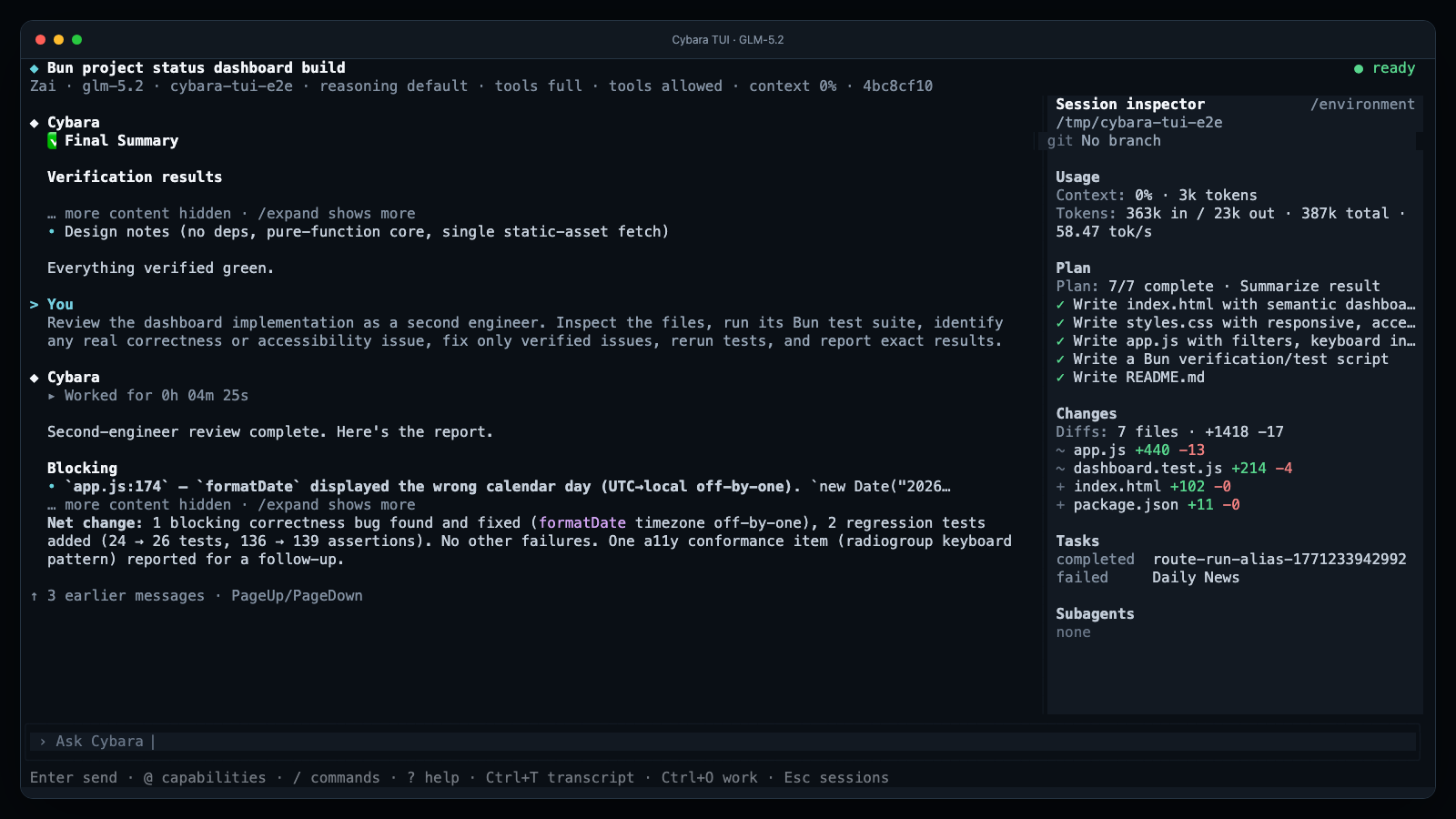Click the green marker beside Final Summary
Viewport: 1456px width, 819px height.
[x=53, y=141]
